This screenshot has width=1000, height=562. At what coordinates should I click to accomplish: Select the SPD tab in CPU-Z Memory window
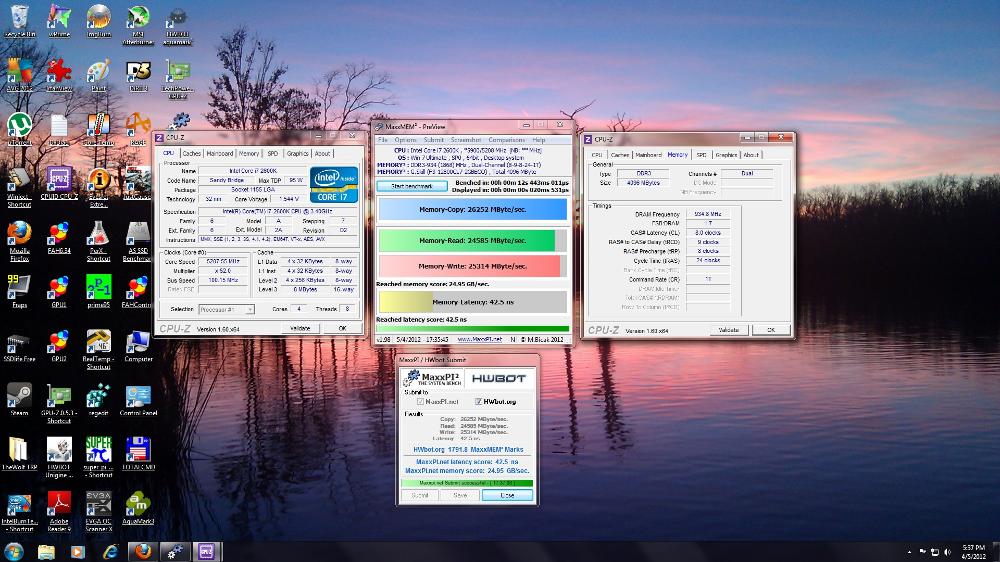[702, 155]
